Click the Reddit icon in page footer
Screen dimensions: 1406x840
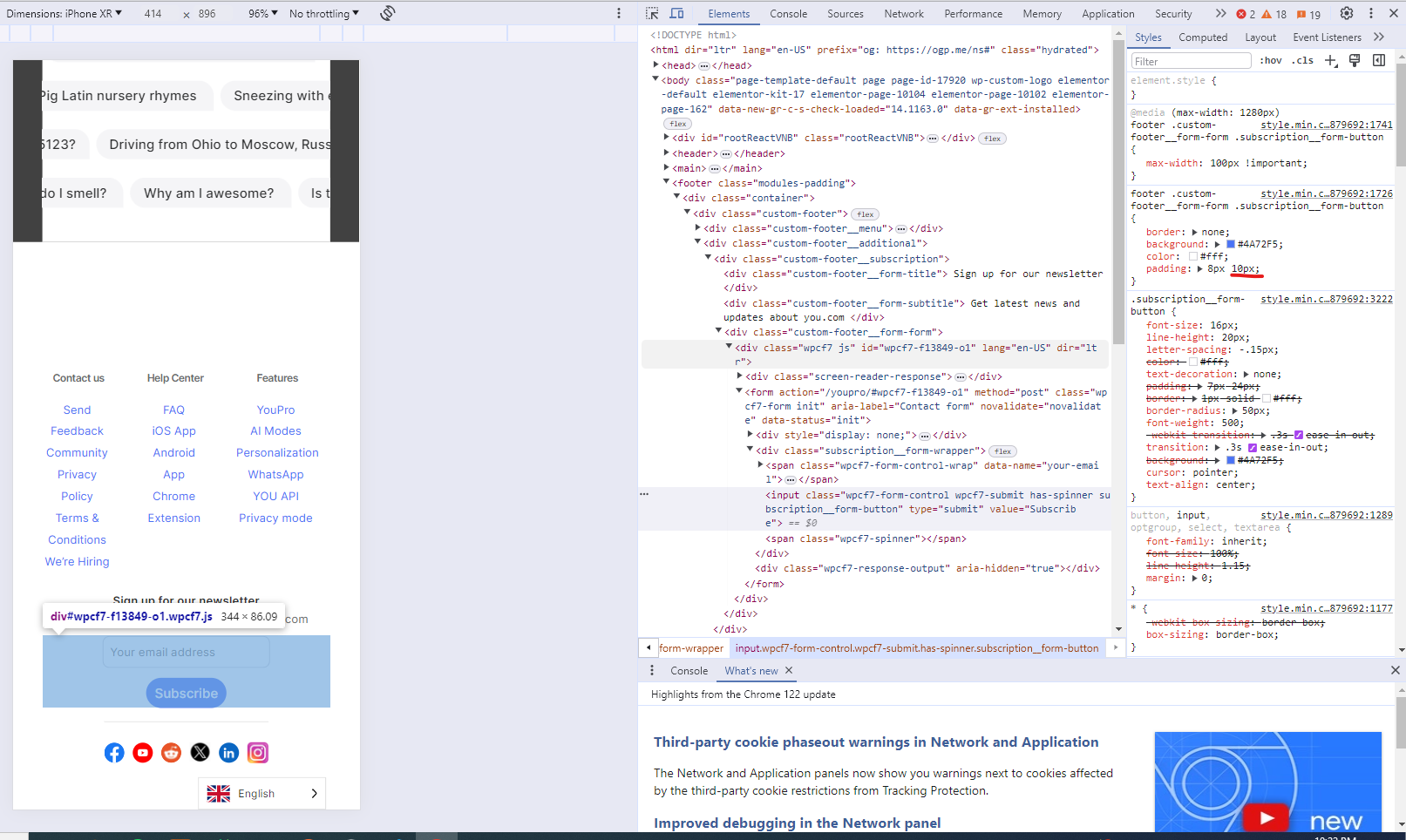pos(172,753)
